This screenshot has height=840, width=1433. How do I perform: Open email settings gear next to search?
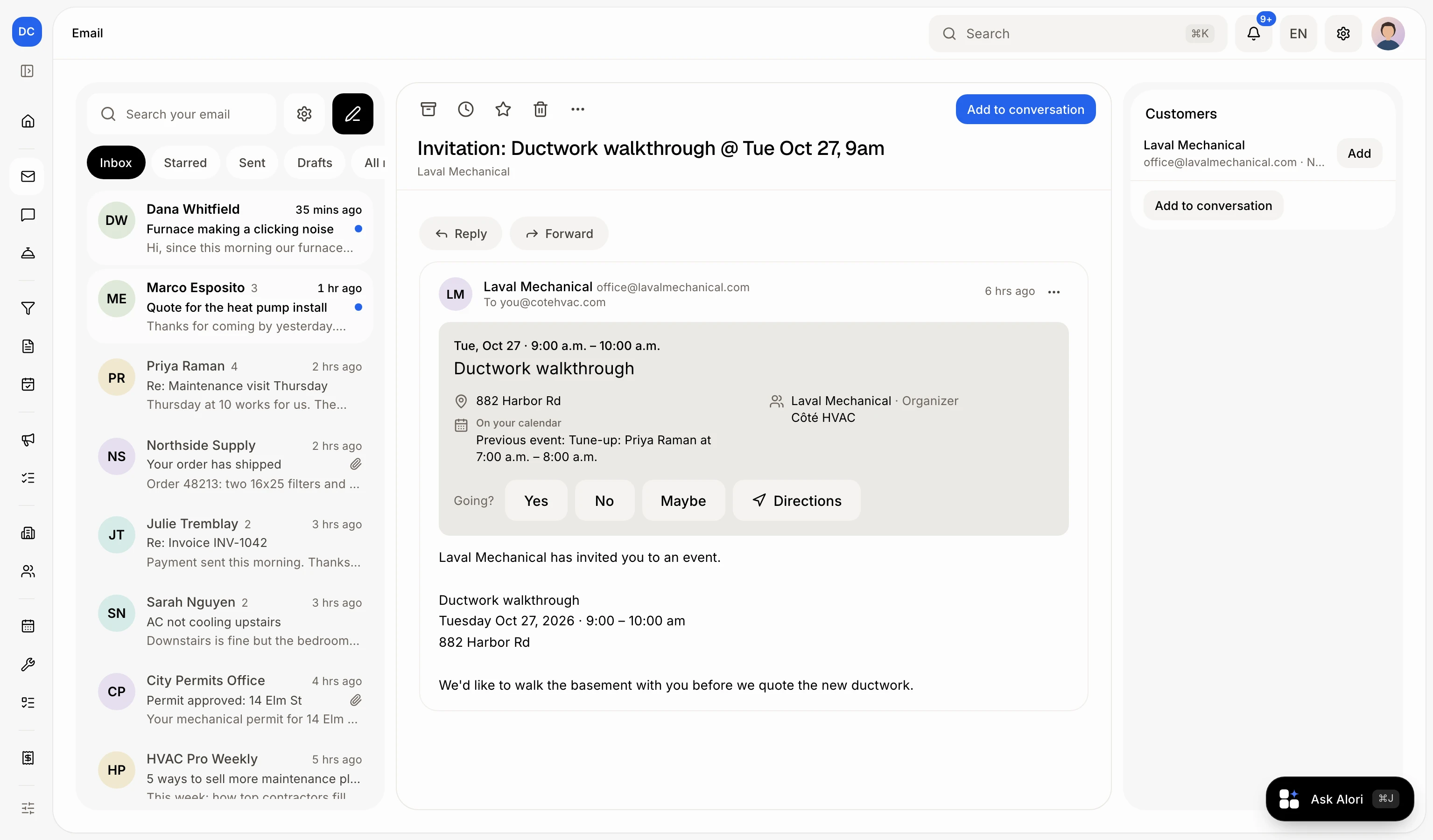click(304, 114)
